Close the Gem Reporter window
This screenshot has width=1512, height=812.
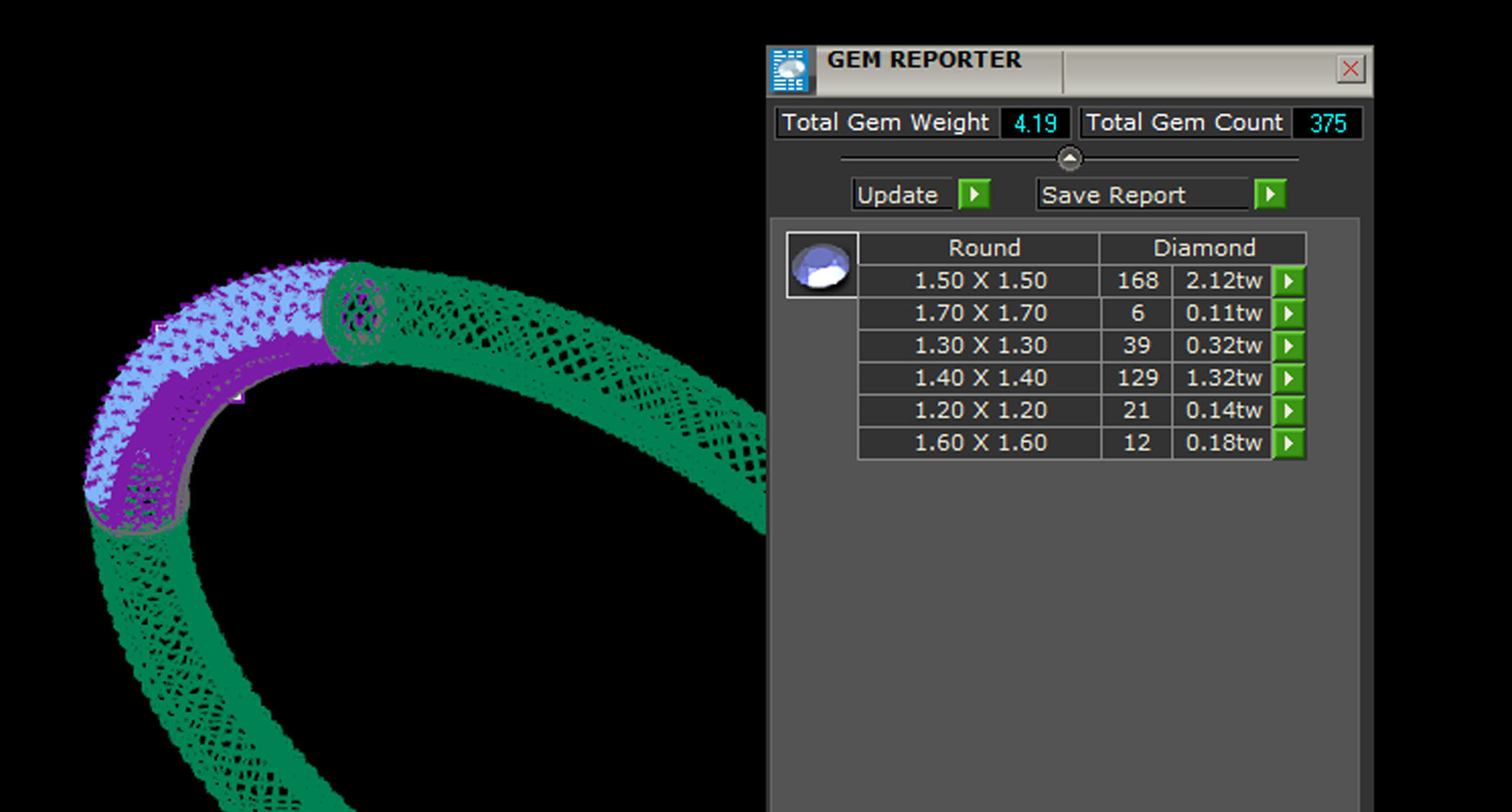tap(1350, 69)
